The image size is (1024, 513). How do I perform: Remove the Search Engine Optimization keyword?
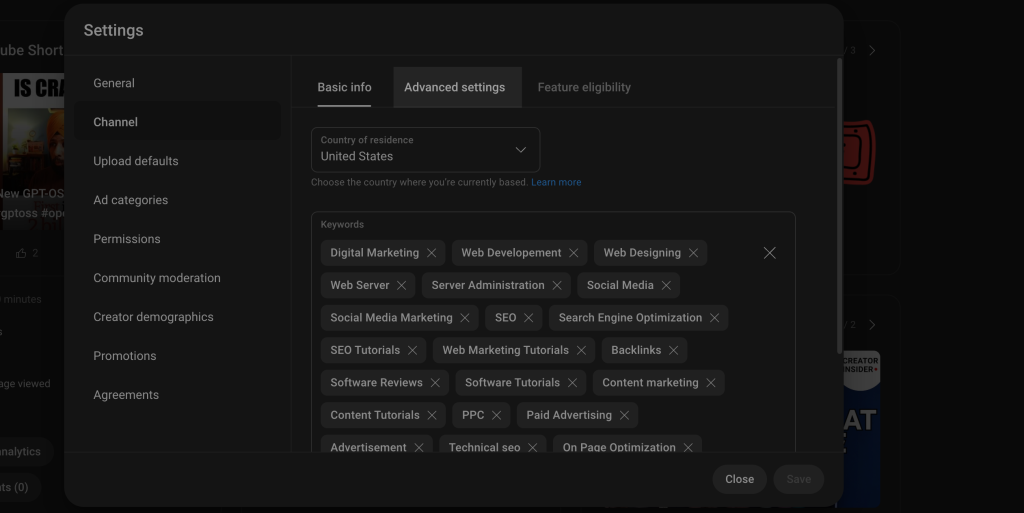tap(714, 318)
